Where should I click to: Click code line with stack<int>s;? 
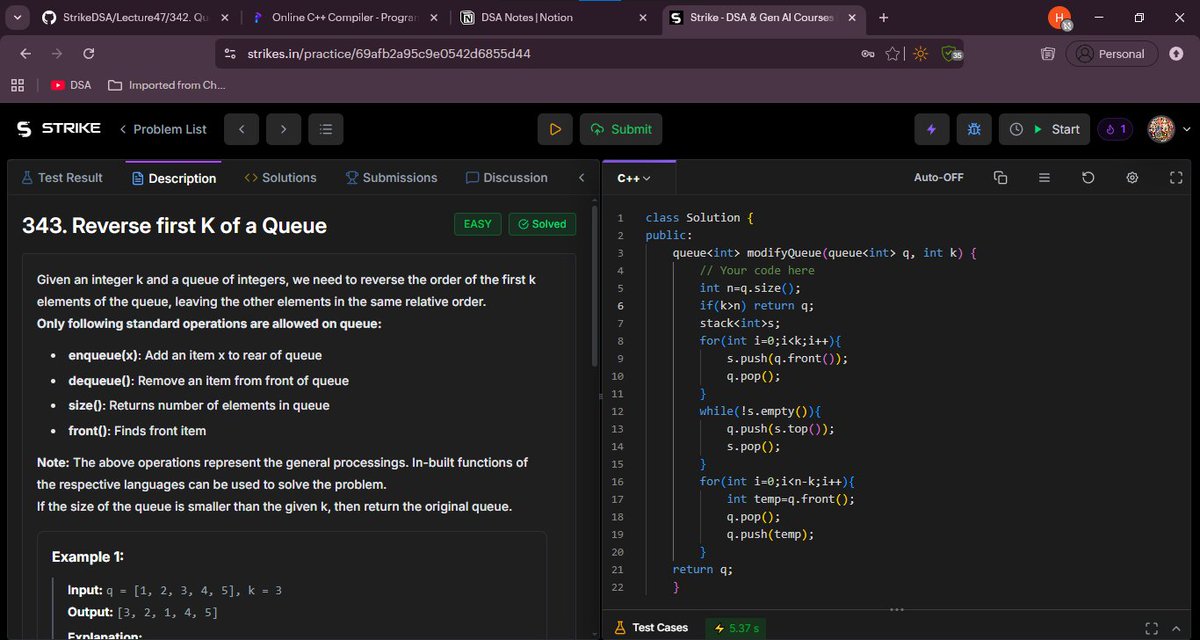coord(739,323)
